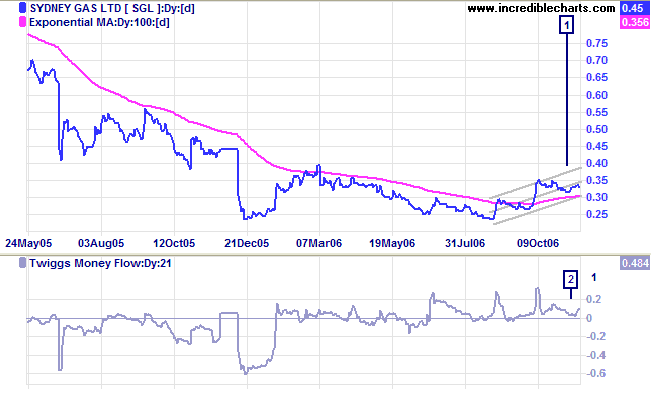The height and width of the screenshot is (395, 651).
Task: Click the grey Twiggs Money Flow legend swatch
Action: [23, 263]
